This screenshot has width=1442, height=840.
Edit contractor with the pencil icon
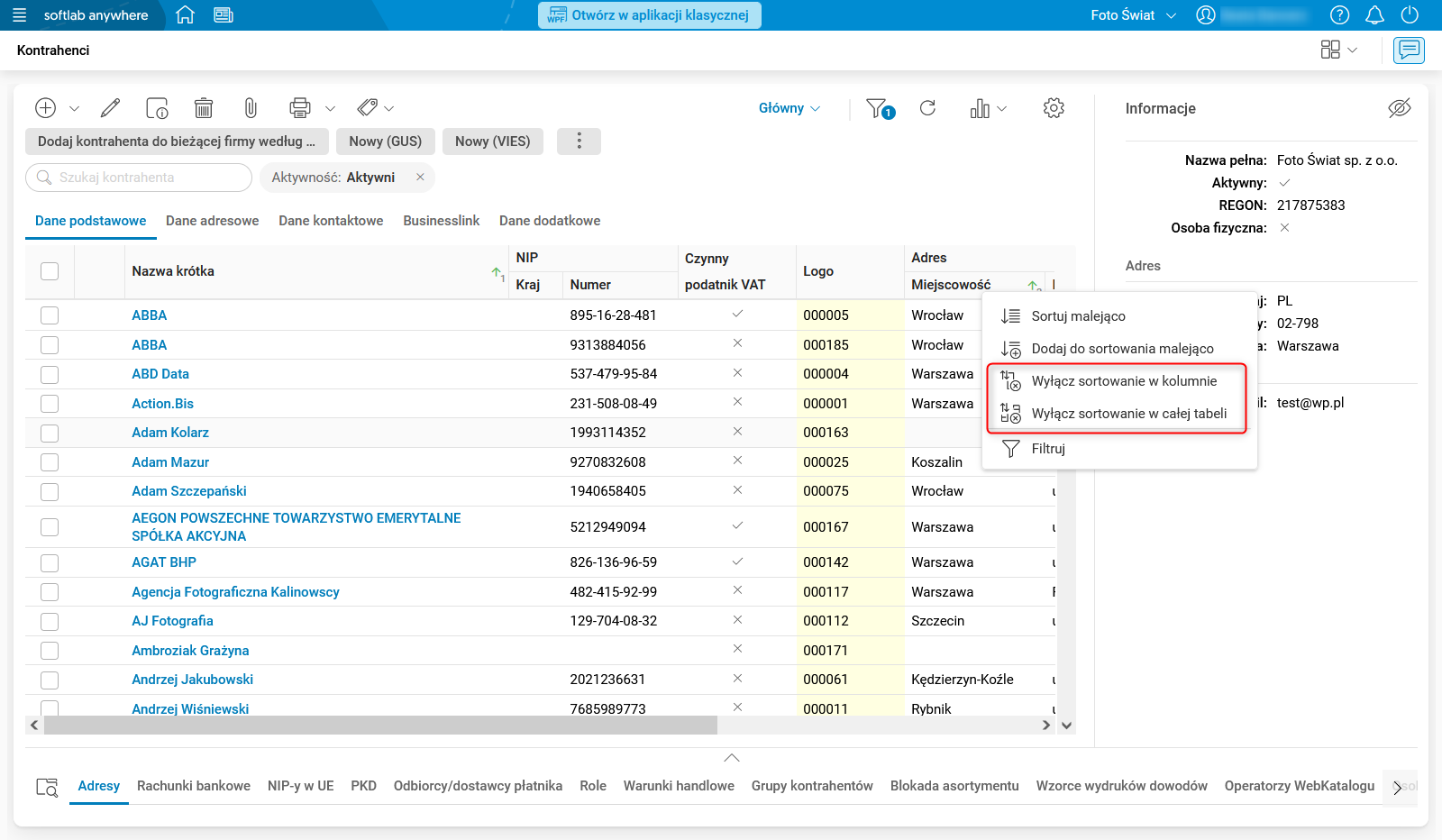110,108
